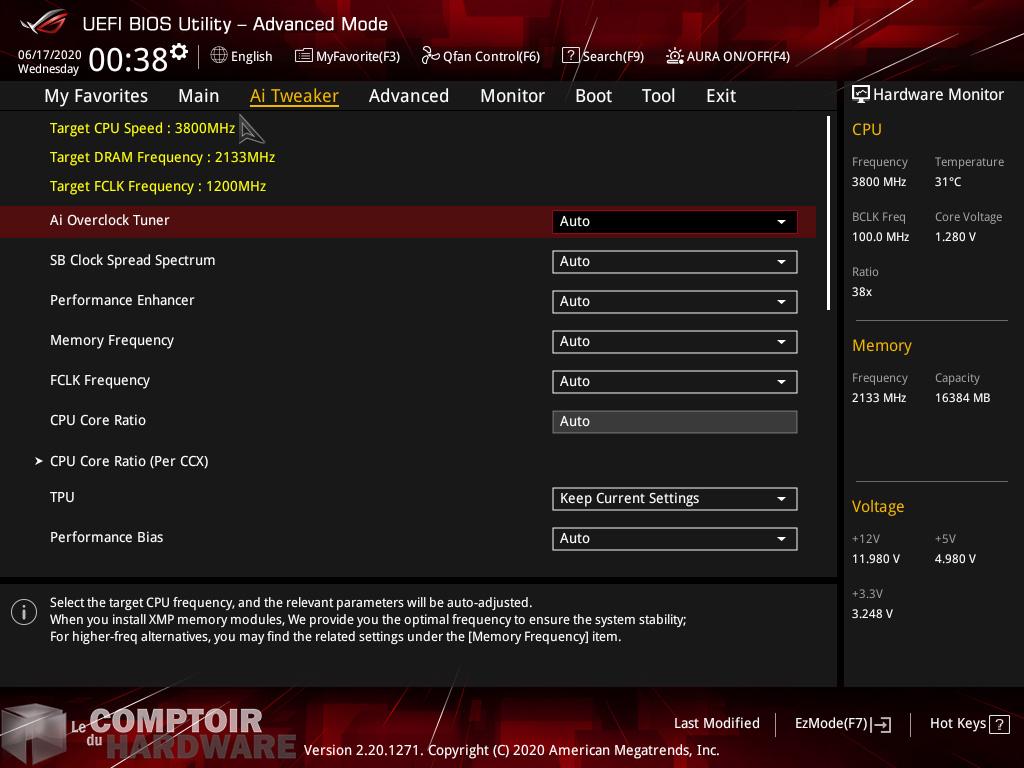
Task: Click Qfan Control(F6) label
Action: click(491, 56)
